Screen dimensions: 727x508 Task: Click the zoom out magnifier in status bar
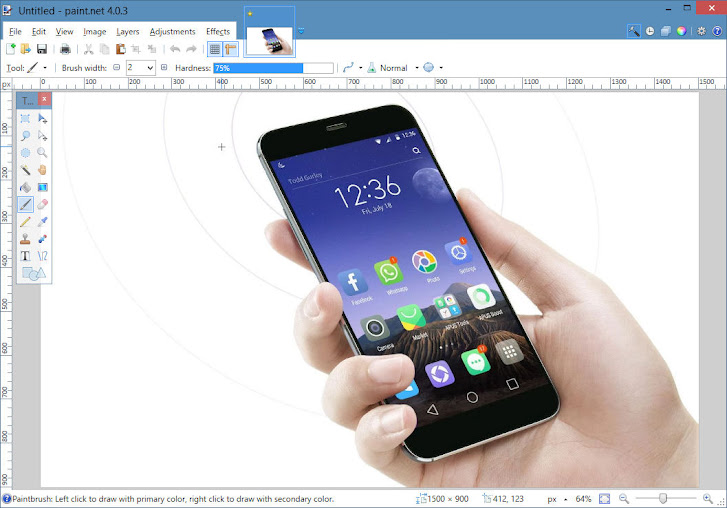pos(624,499)
